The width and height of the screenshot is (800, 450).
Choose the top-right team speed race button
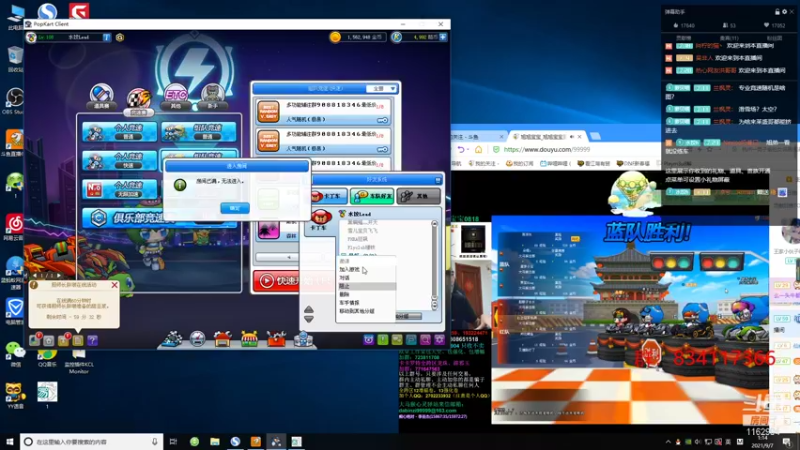pyautogui.click(x=199, y=132)
